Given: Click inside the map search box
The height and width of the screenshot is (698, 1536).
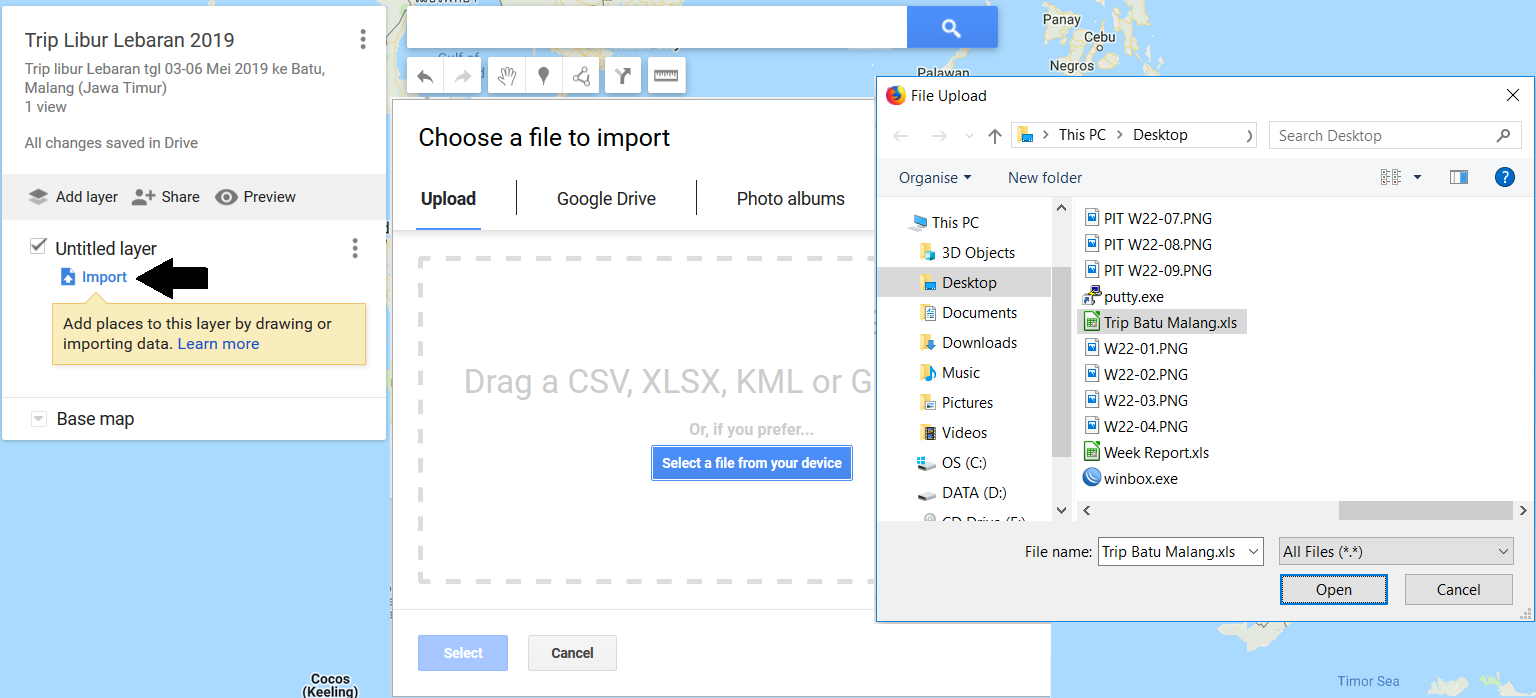Looking at the screenshot, I should (656, 28).
